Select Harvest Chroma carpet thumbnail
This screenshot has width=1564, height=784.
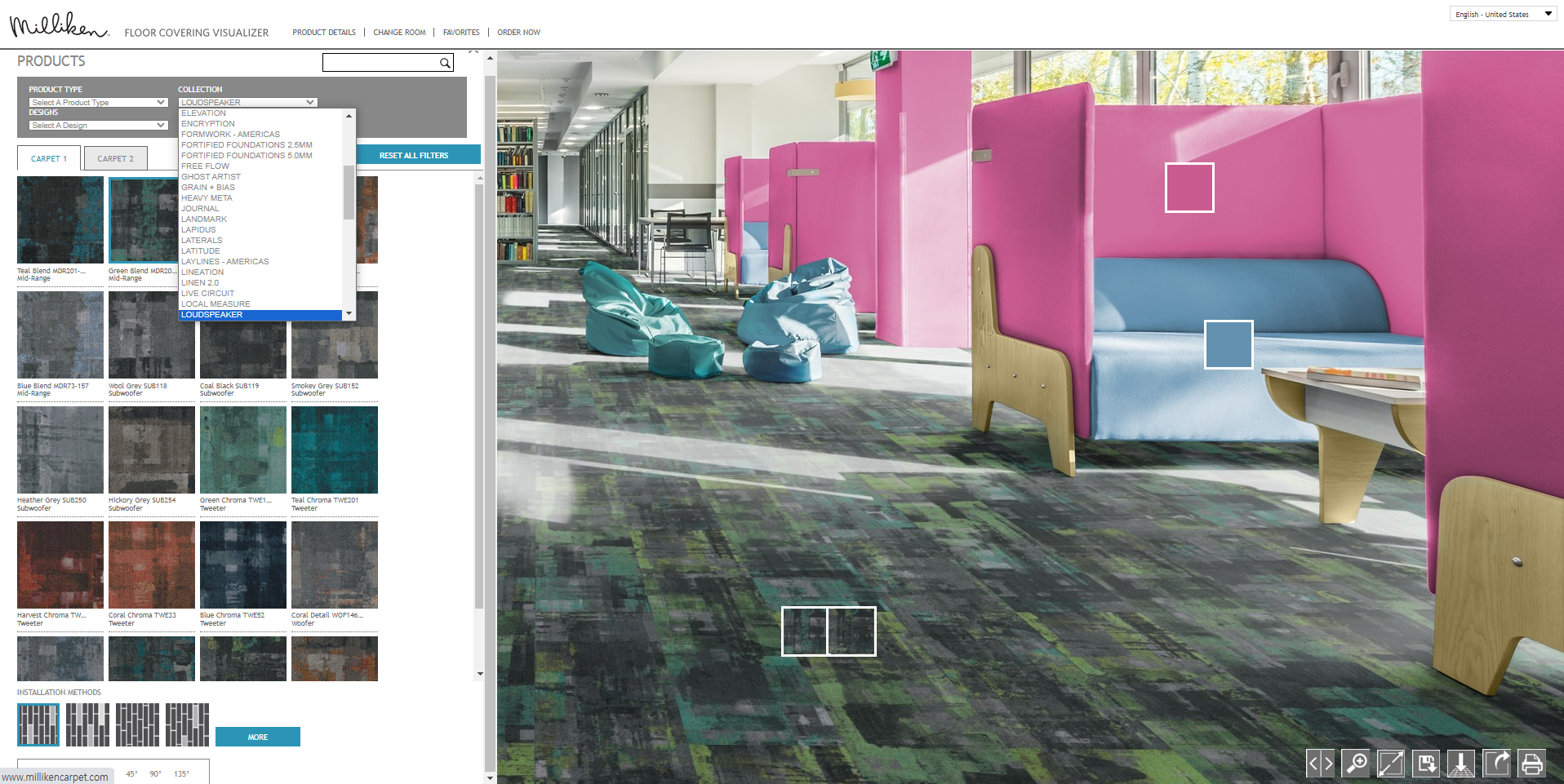click(x=60, y=565)
